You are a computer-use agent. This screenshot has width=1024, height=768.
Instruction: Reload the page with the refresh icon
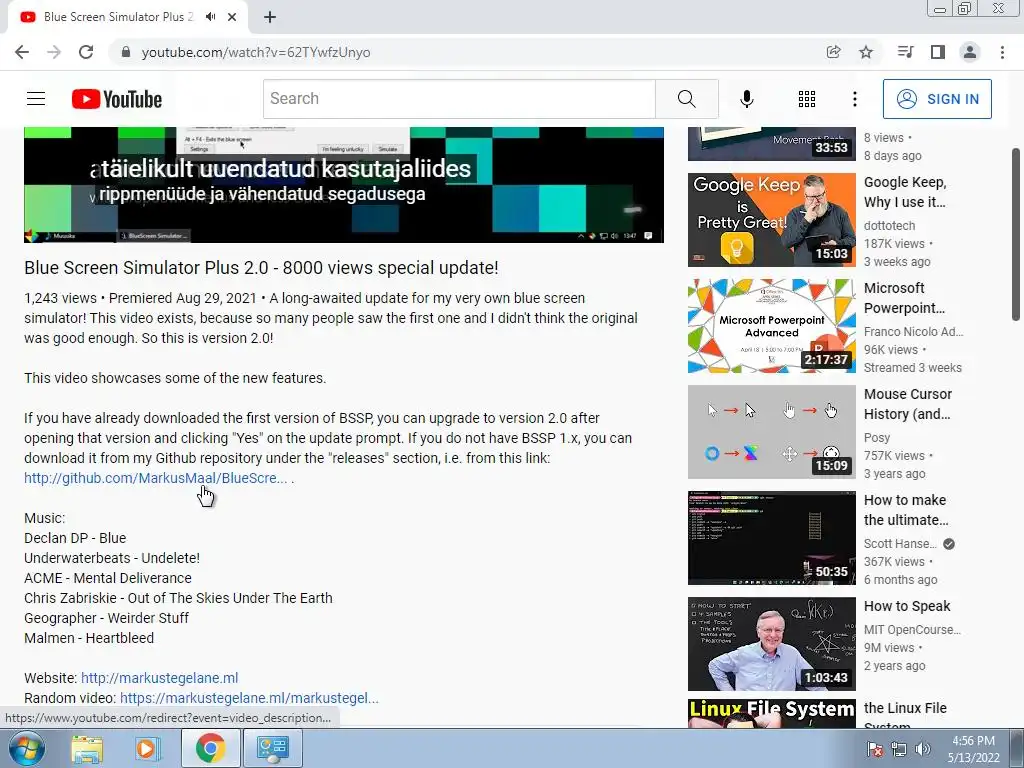tap(86, 52)
